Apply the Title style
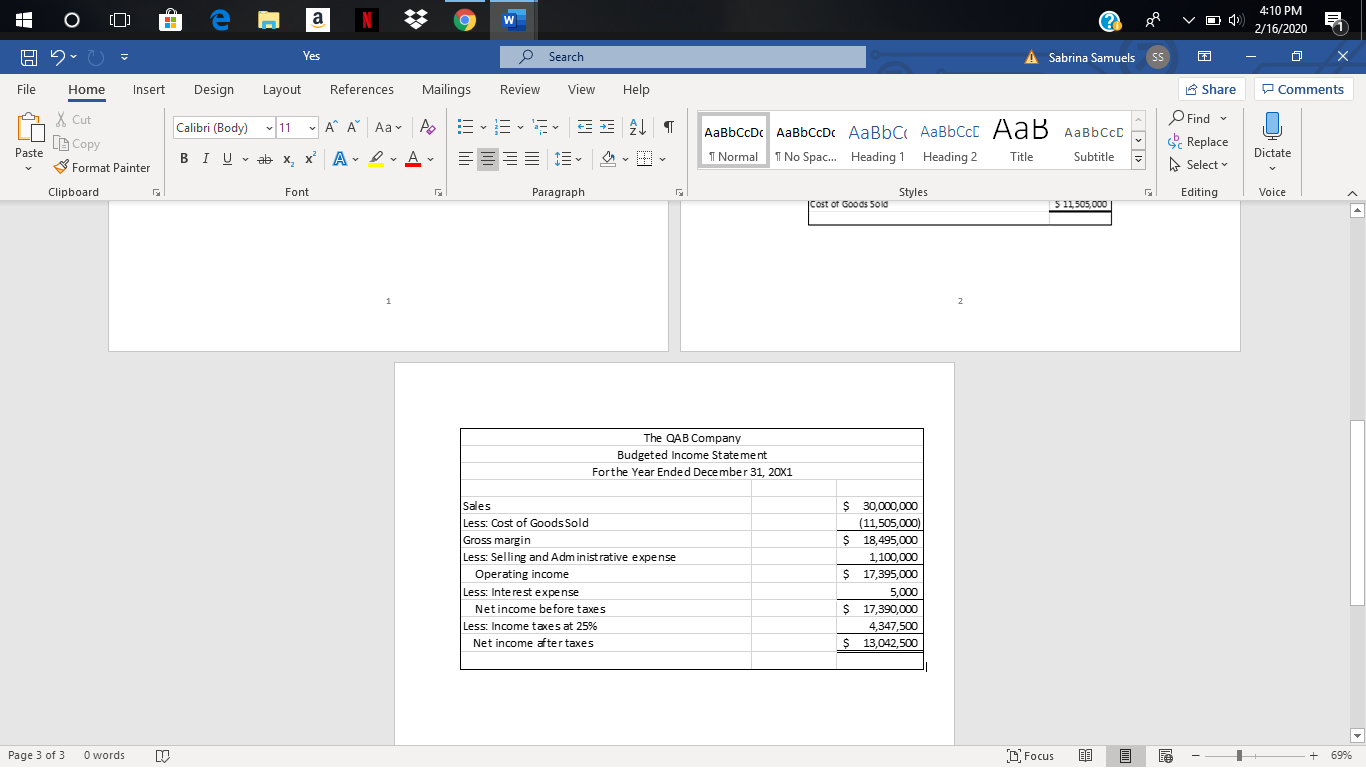Screen dimensions: 1366x768 click(1022, 140)
